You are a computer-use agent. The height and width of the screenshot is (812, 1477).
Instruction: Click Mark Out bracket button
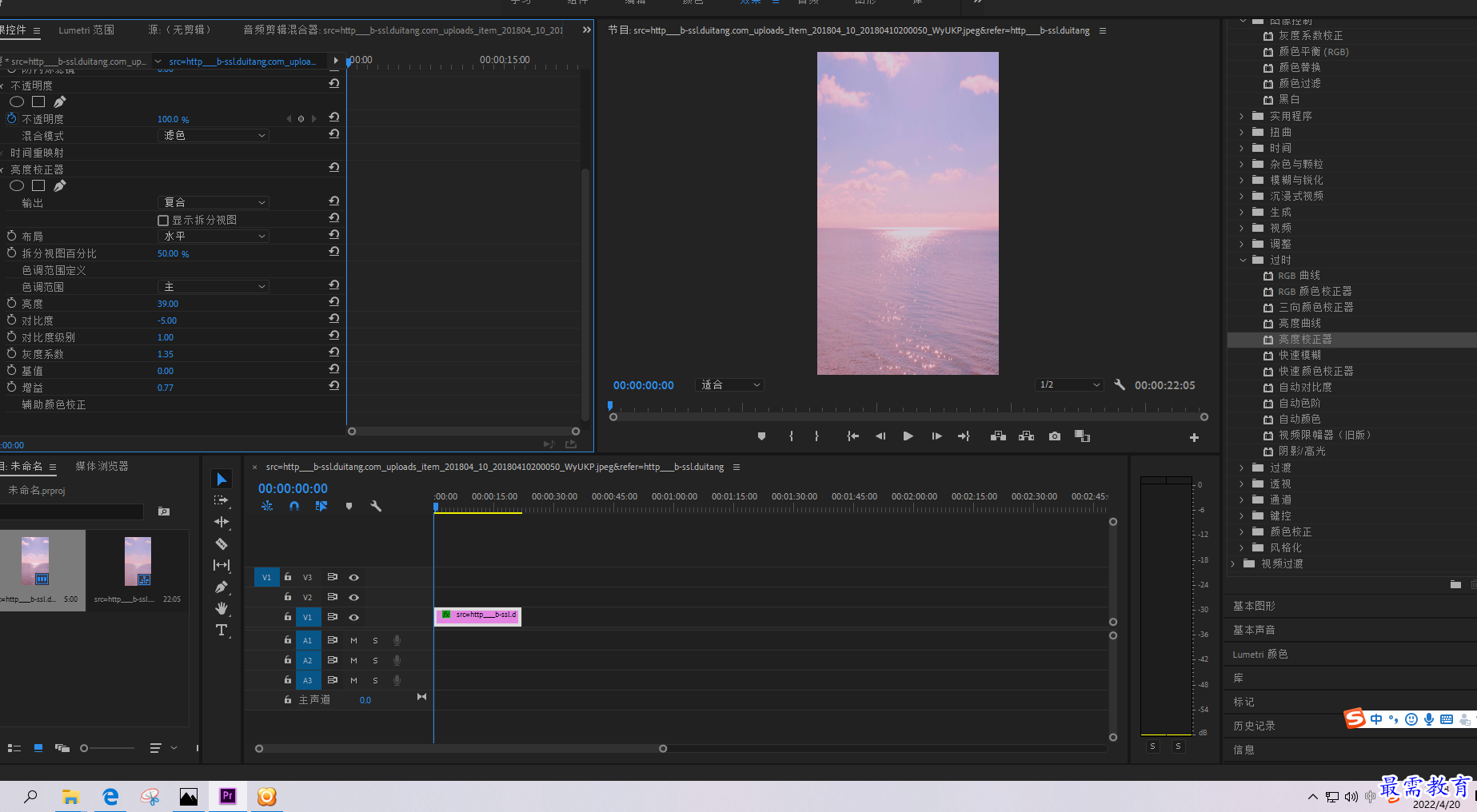coord(816,436)
